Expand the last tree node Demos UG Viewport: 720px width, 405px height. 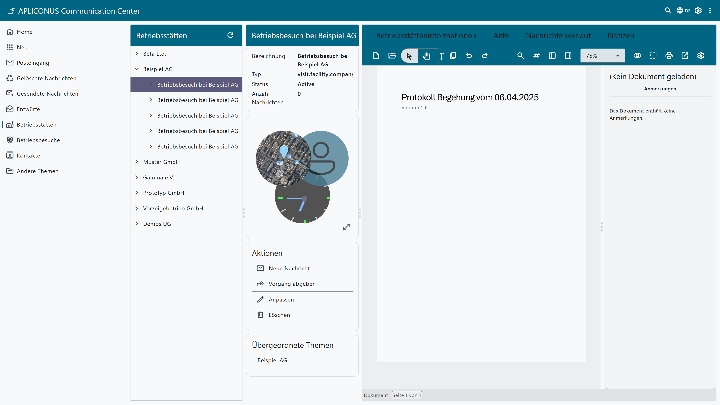[137, 224]
